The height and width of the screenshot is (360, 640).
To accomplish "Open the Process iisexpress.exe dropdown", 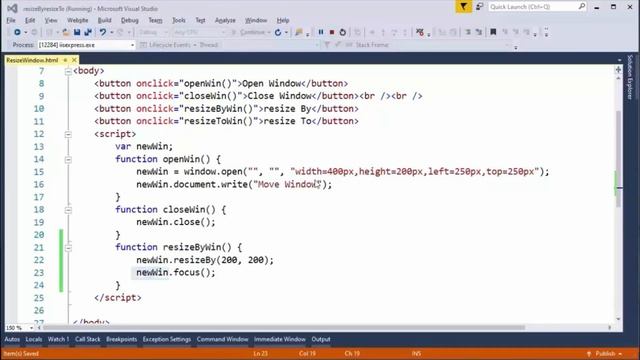I will 132,45.
